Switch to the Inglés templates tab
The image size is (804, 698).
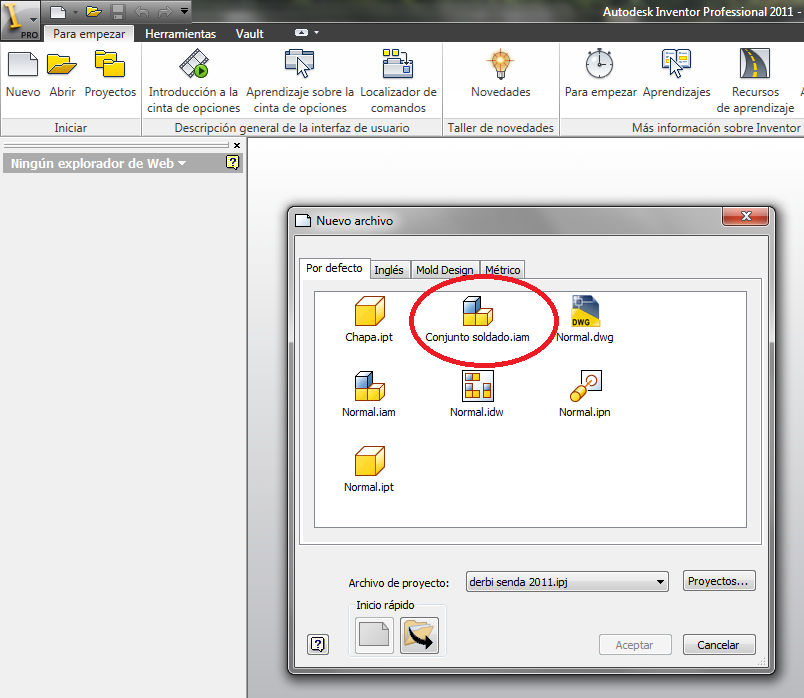click(389, 270)
